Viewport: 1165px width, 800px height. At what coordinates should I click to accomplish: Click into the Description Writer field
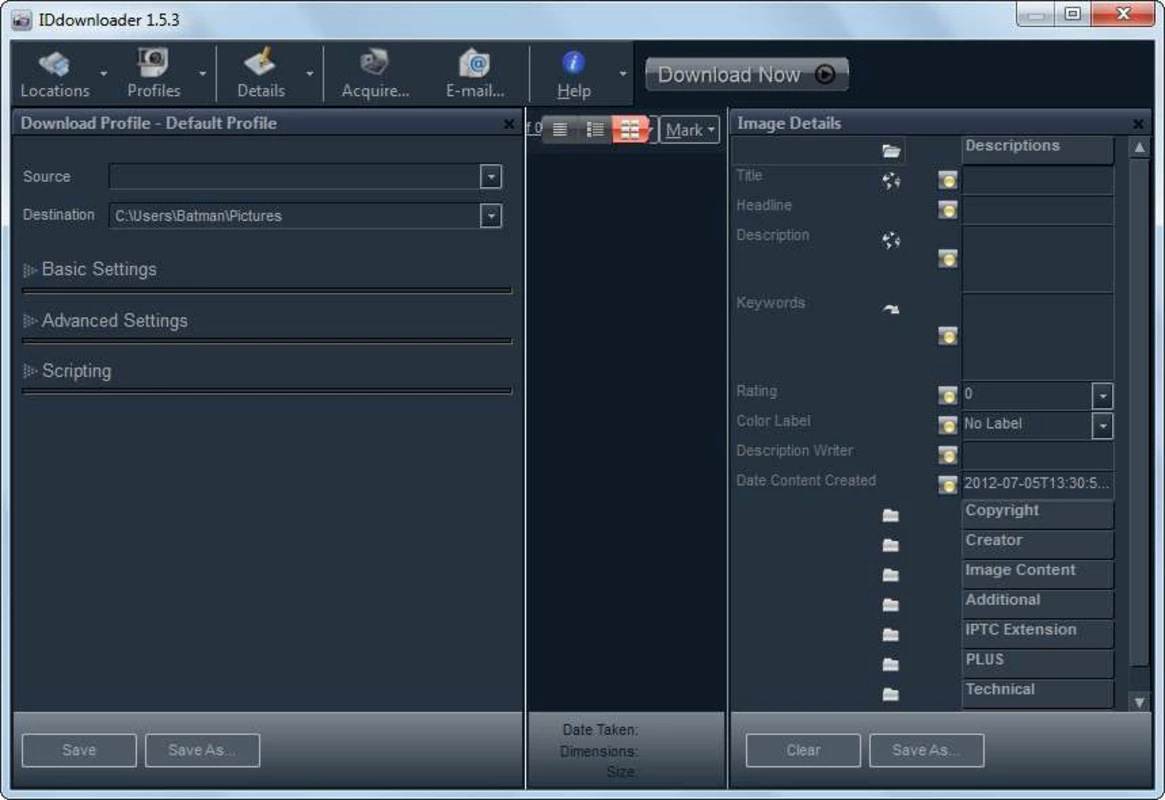(1038, 454)
